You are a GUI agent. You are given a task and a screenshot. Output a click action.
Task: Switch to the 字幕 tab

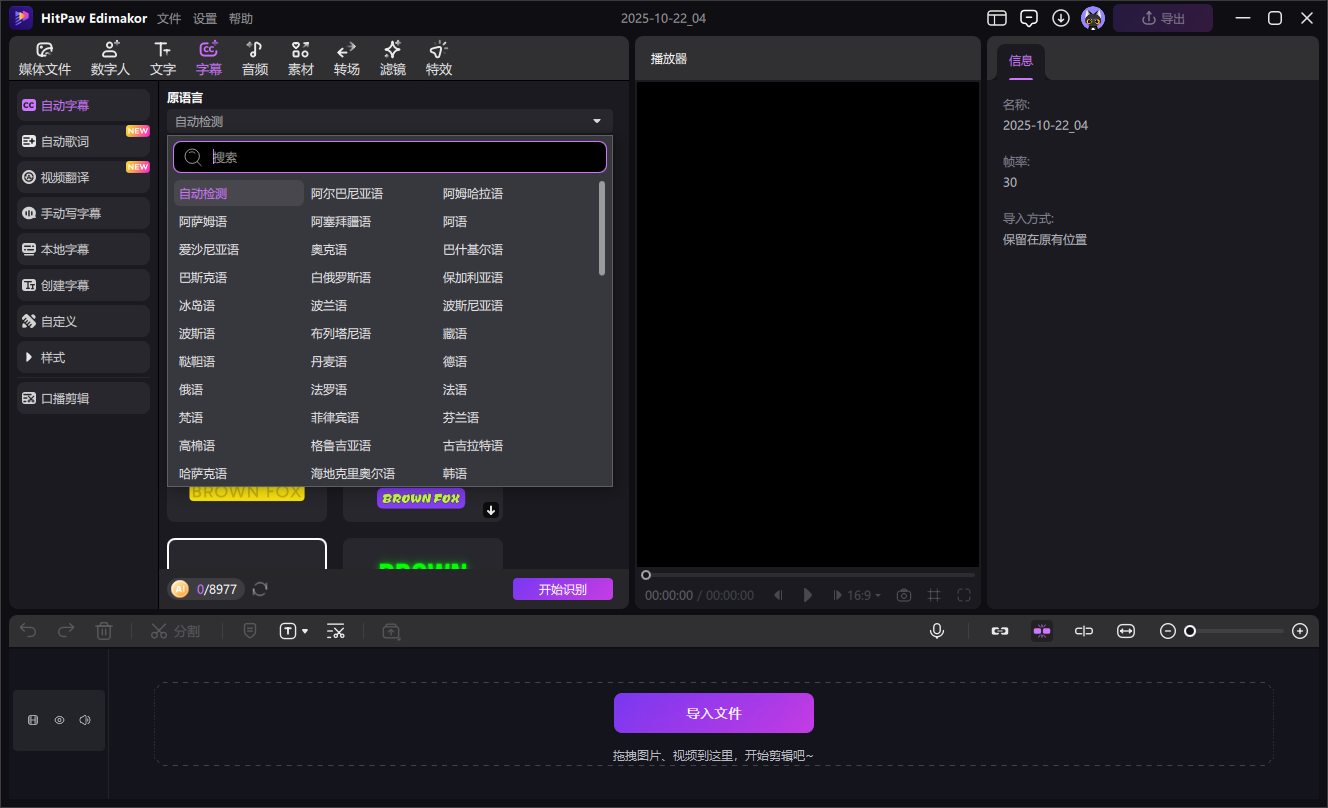tap(209, 57)
